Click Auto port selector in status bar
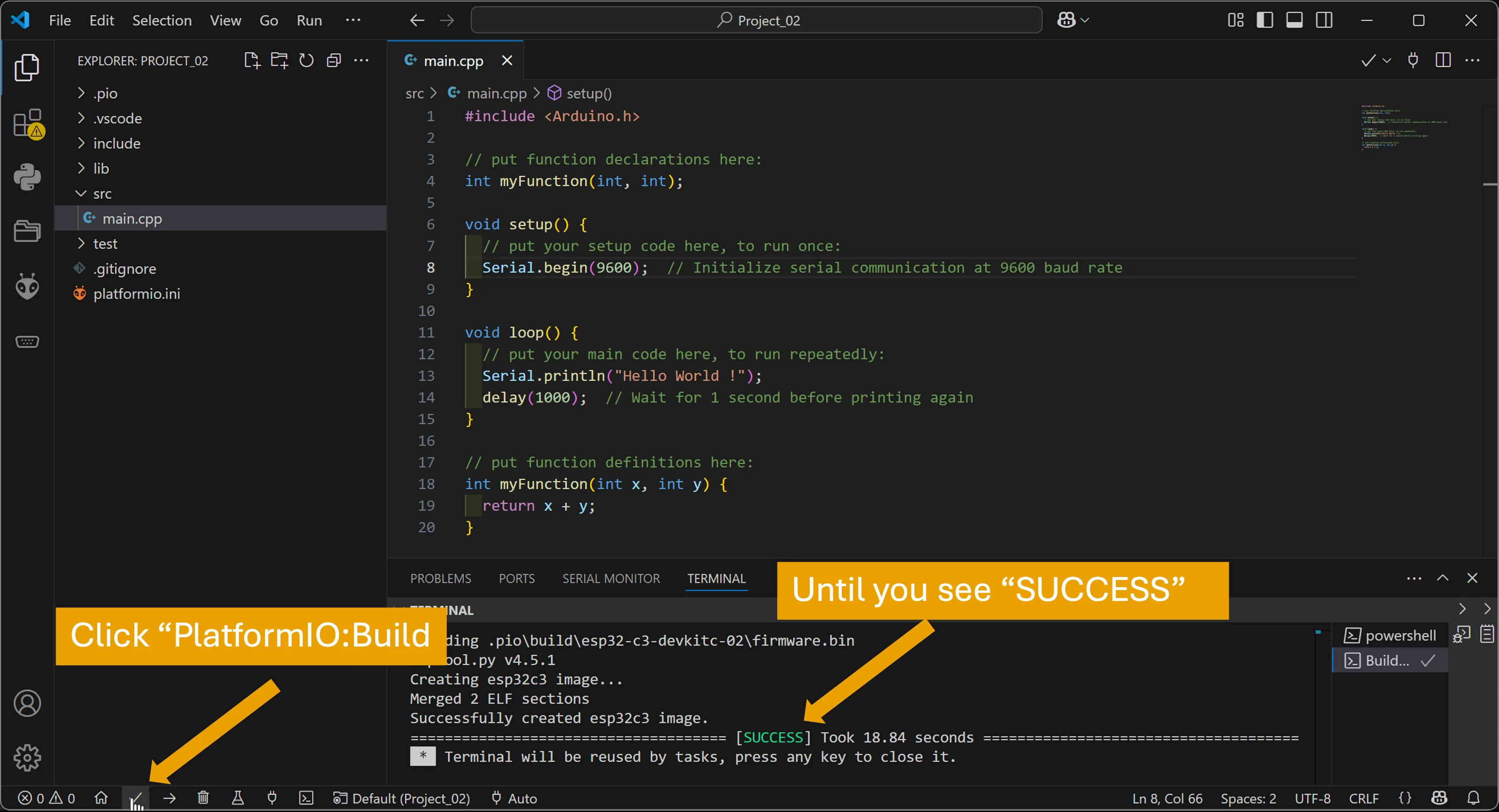Image resolution: width=1499 pixels, height=812 pixels. 514,798
